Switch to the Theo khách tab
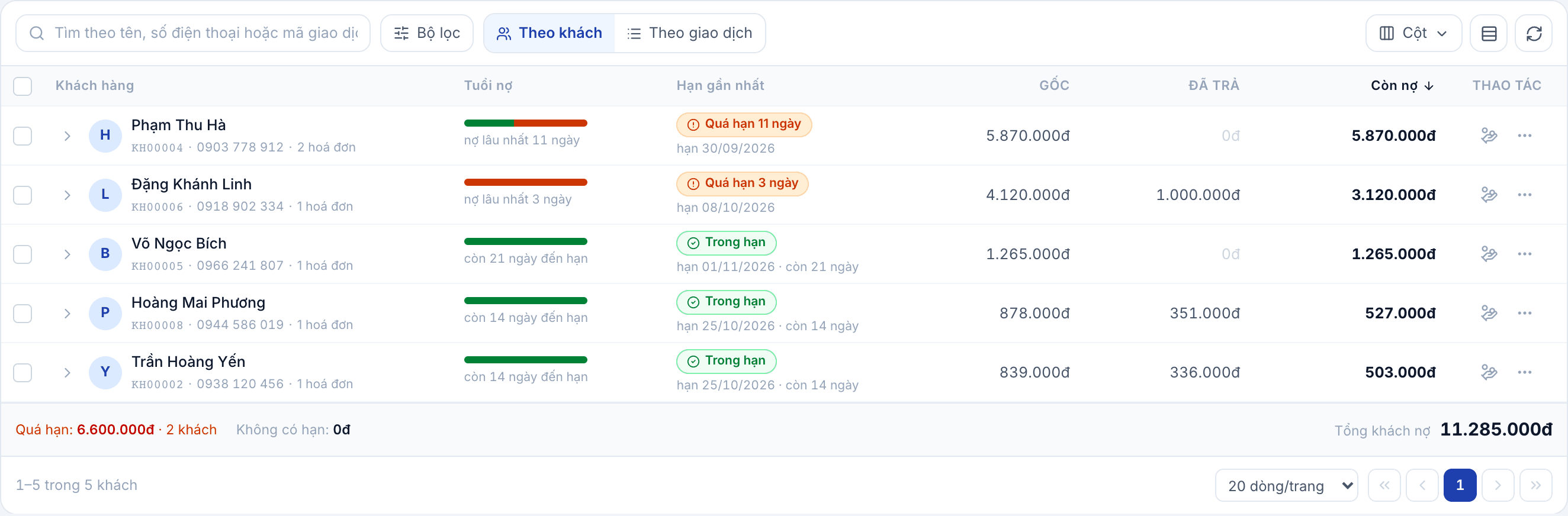Image resolution: width=1568 pixels, height=516 pixels. 549,33
